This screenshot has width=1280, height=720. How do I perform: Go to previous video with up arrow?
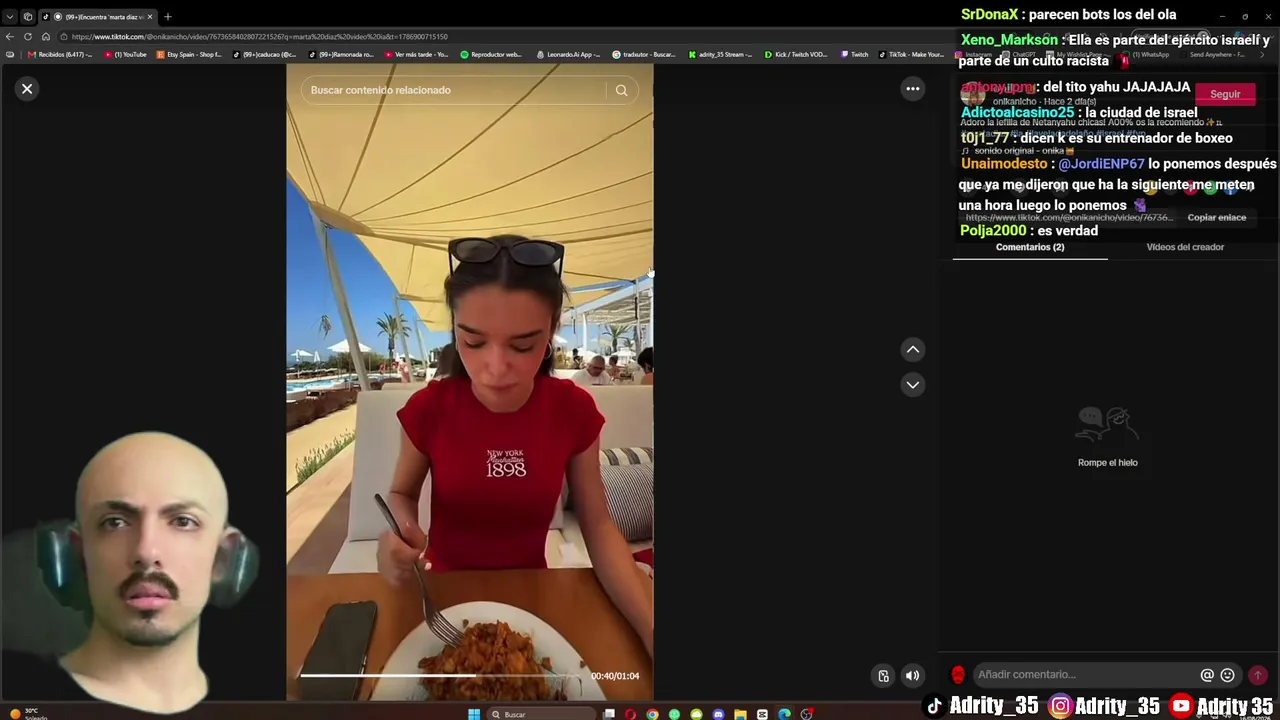(912, 350)
